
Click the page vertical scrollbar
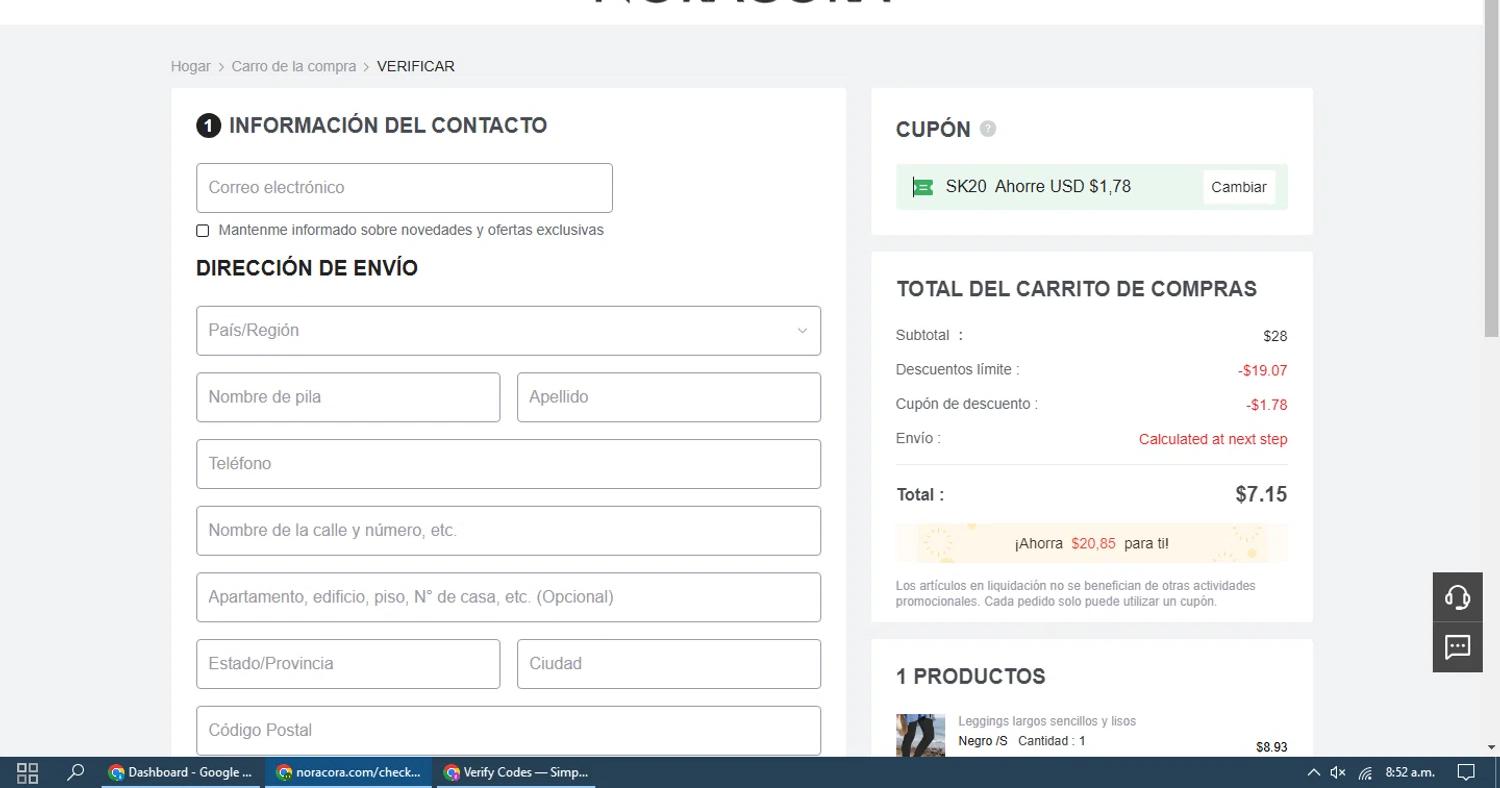[x=1491, y=170]
